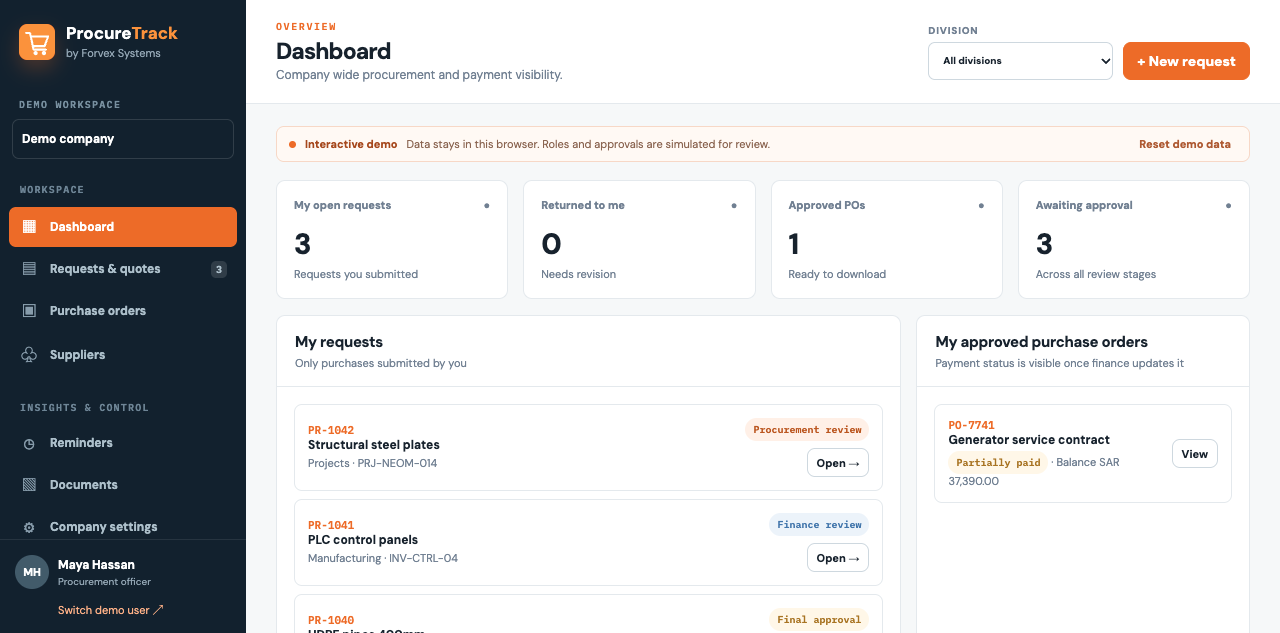Click the Dashboard grid icon in sidebar

coord(29,227)
